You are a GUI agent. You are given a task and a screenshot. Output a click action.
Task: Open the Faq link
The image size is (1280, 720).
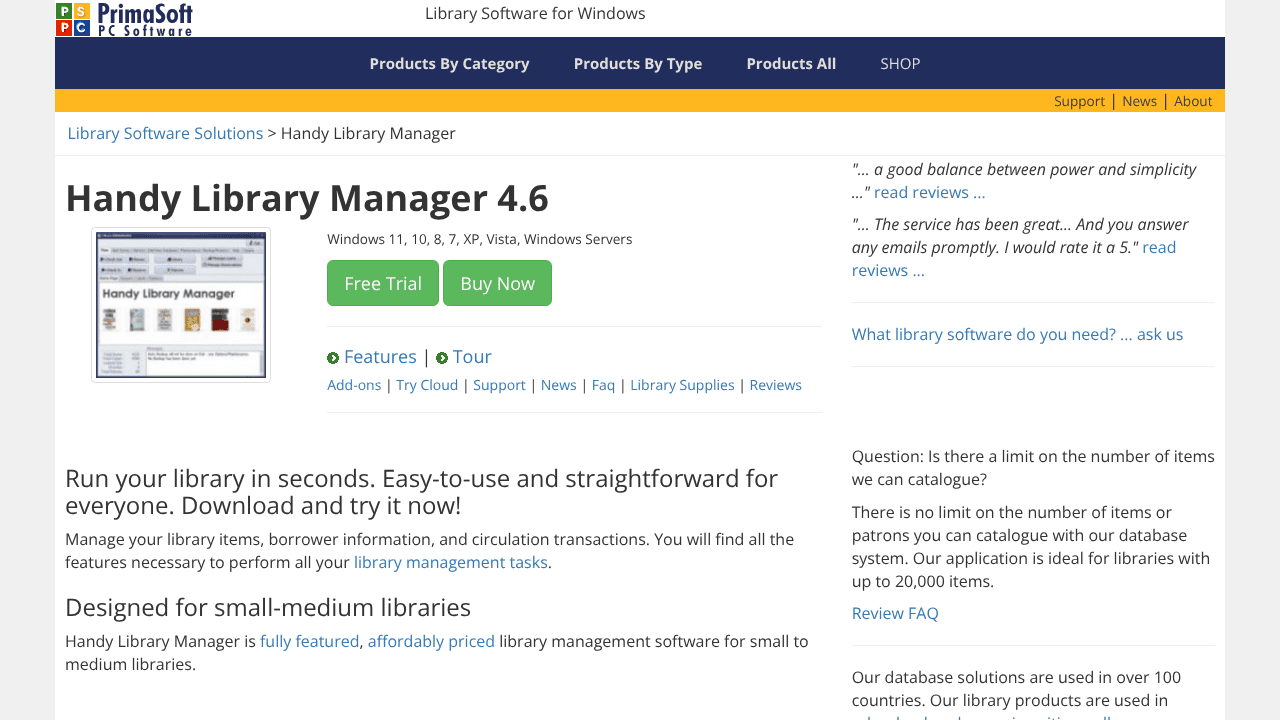point(604,385)
